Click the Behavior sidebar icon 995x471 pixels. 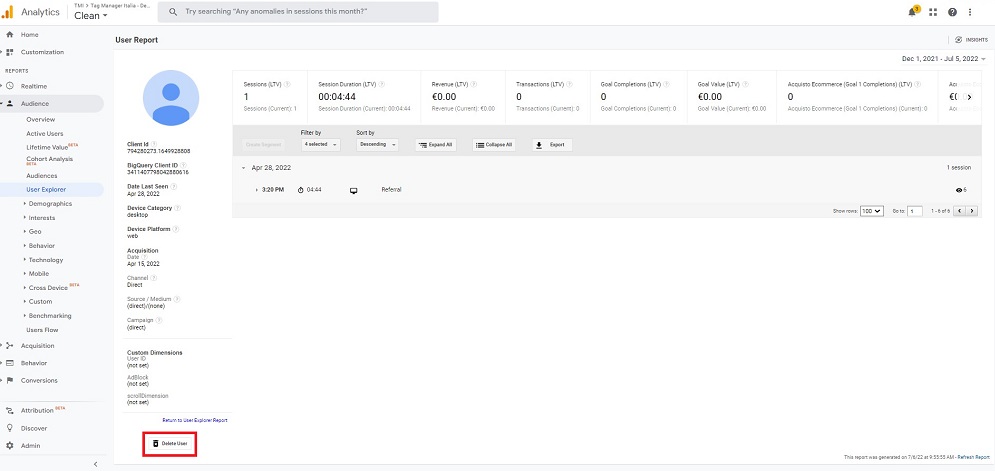pos(10,363)
